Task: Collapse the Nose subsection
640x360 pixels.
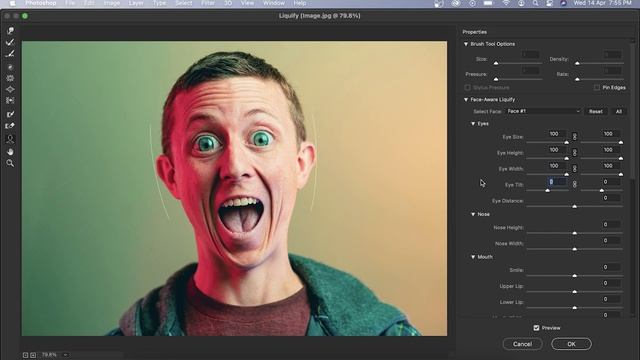Action: (x=473, y=214)
